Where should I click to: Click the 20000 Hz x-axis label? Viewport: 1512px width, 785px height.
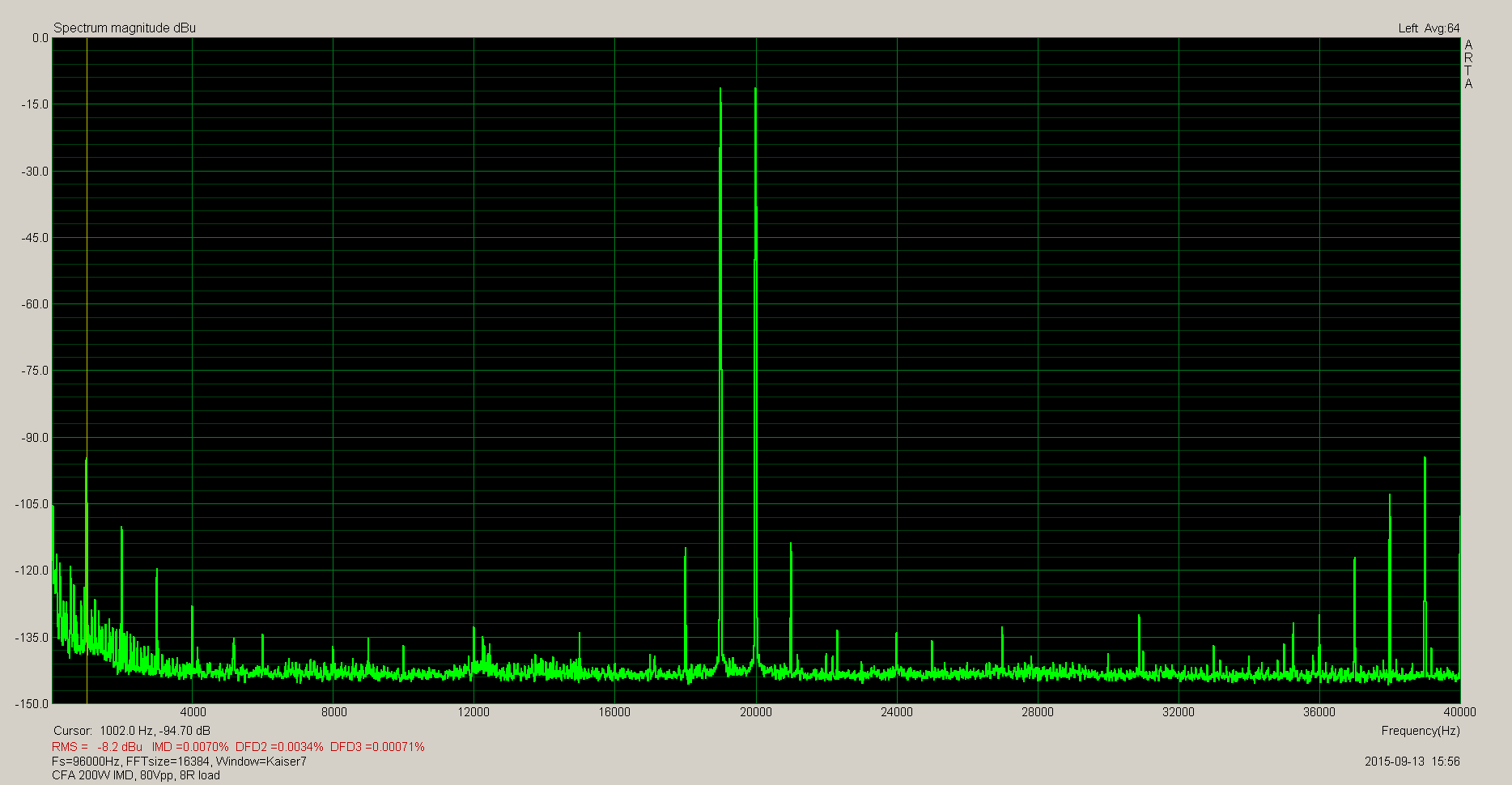click(755, 712)
